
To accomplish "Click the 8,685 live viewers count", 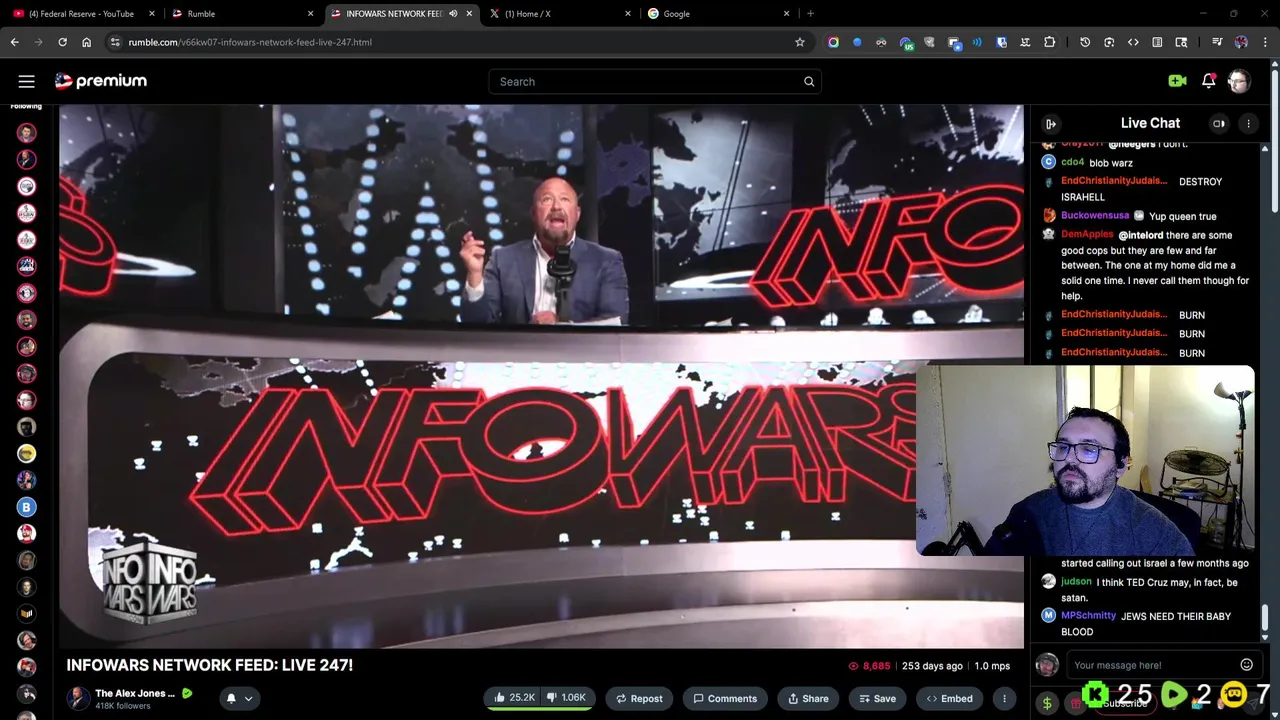I will pos(869,666).
